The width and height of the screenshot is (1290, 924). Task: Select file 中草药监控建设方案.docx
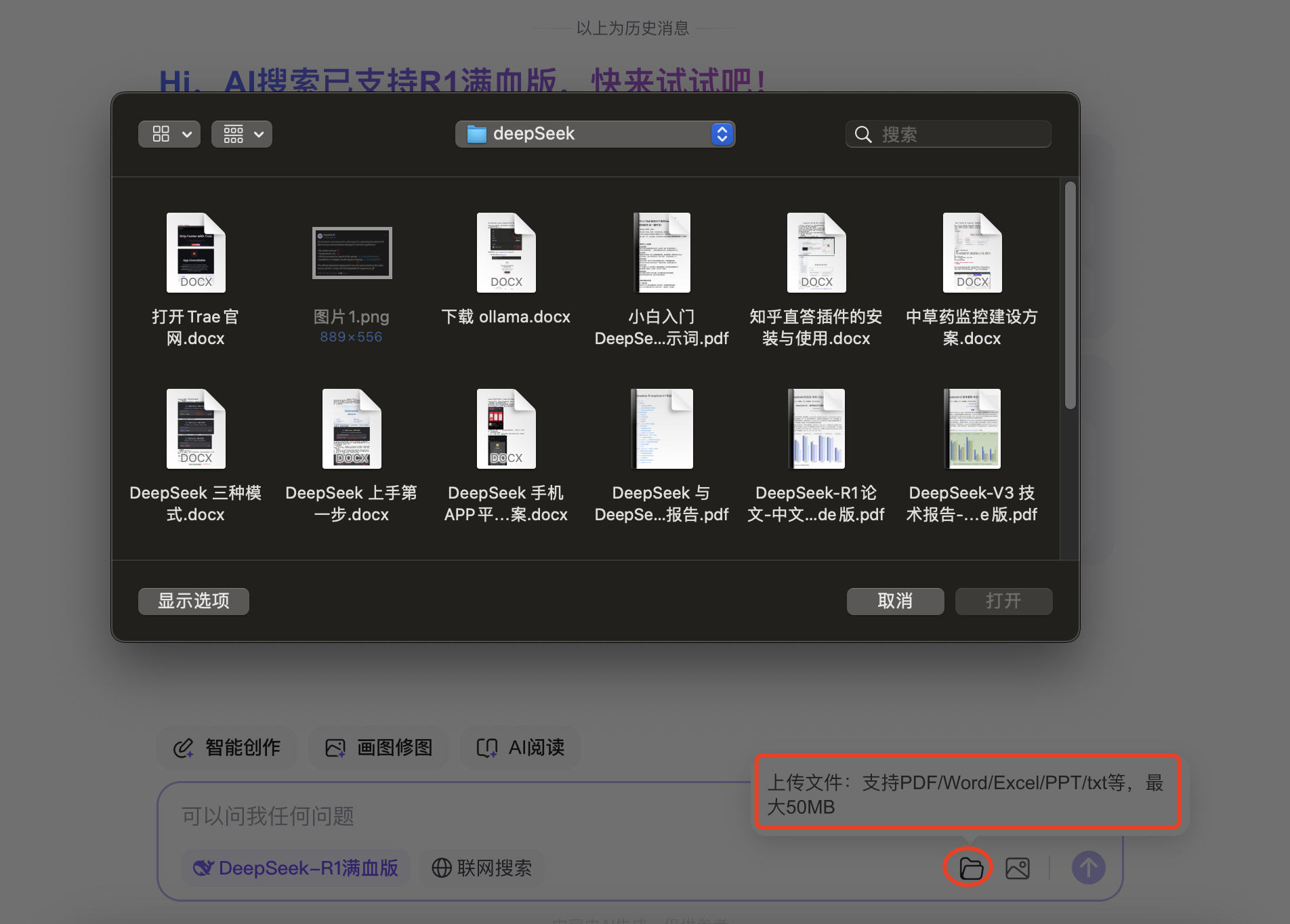[972, 280]
